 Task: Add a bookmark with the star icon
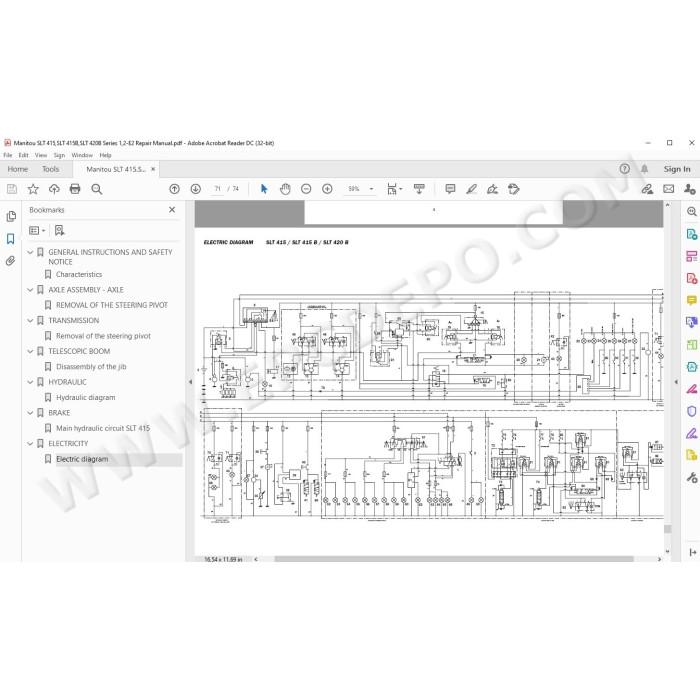click(33, 189)
